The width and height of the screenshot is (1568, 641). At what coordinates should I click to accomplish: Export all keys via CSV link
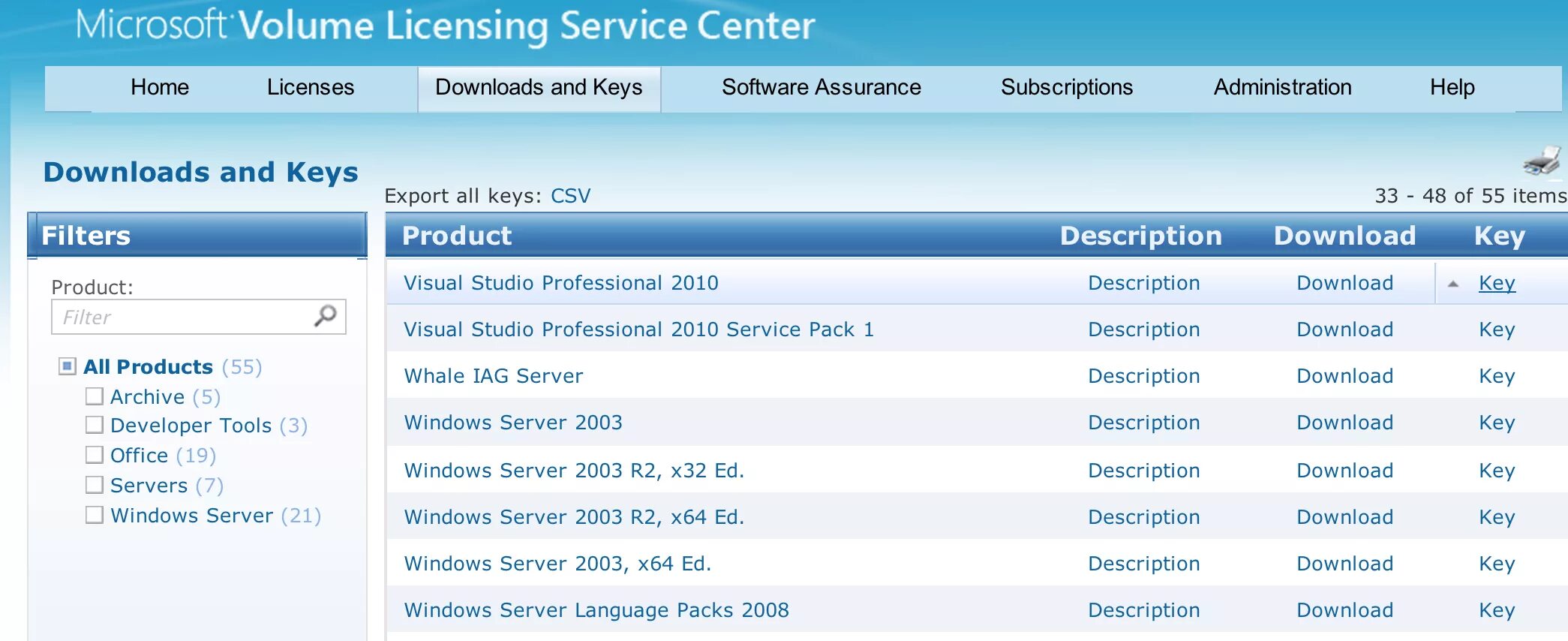click(x=570, y=196)
